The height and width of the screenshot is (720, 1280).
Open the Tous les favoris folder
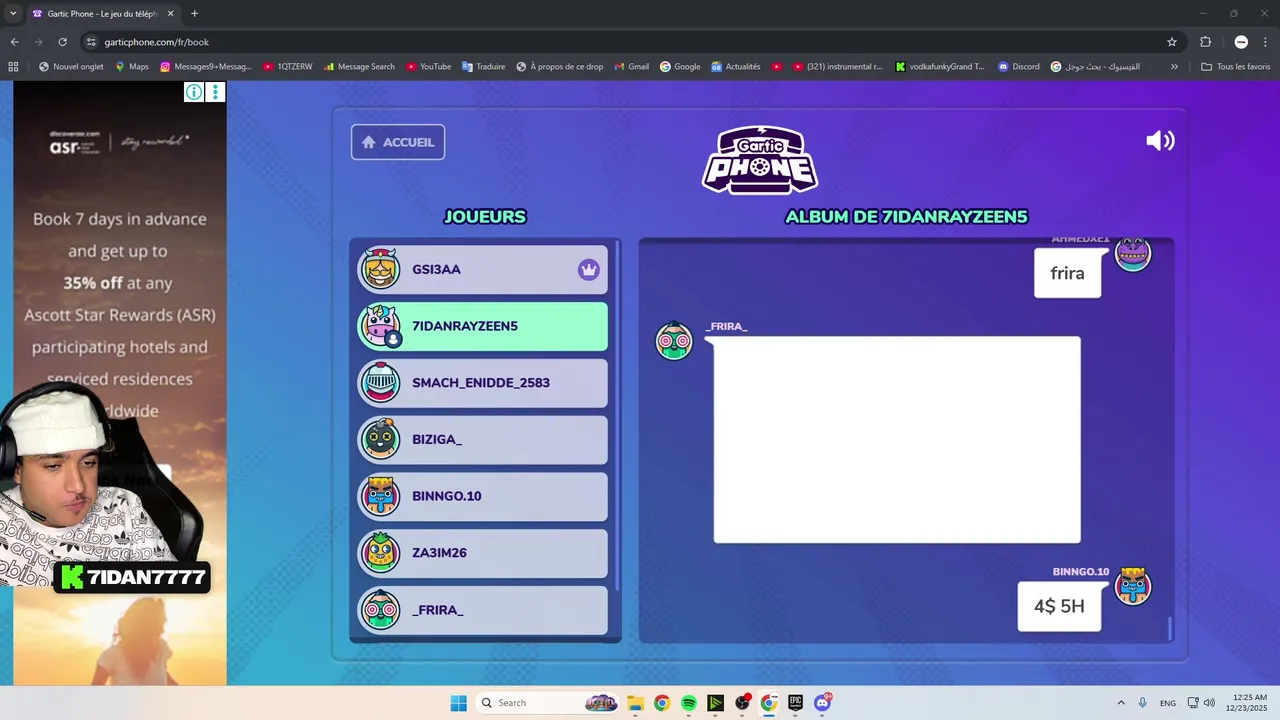[x=1235, y=67]
